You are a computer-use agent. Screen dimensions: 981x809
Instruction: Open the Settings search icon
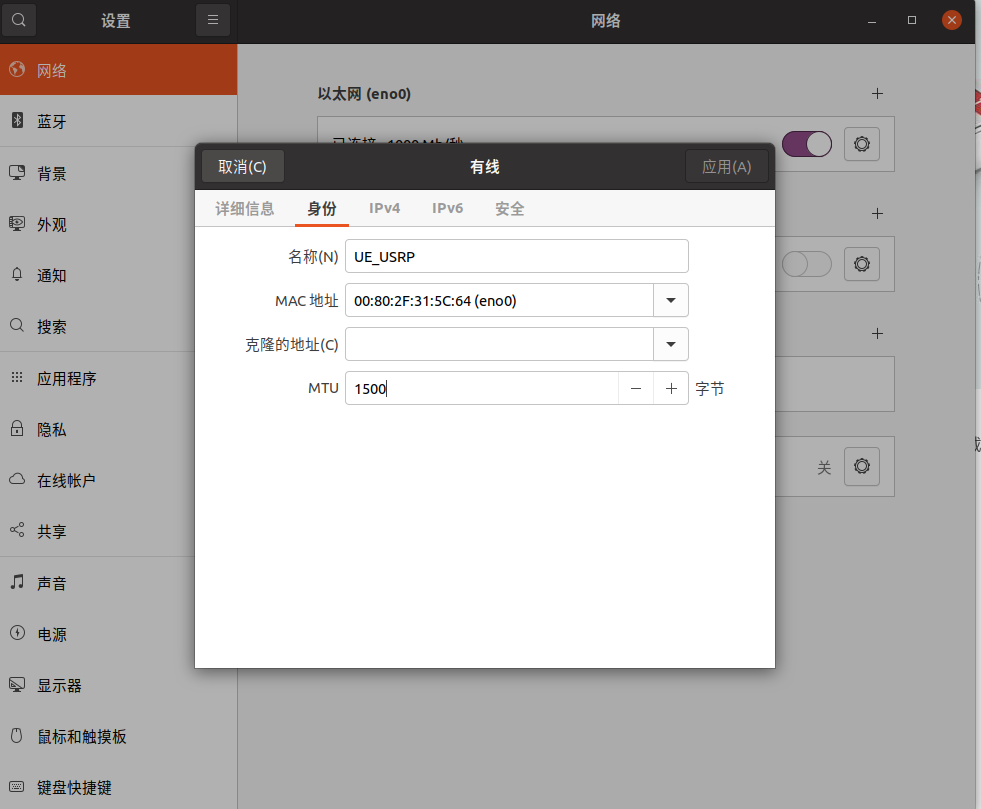tap(19, 20)
